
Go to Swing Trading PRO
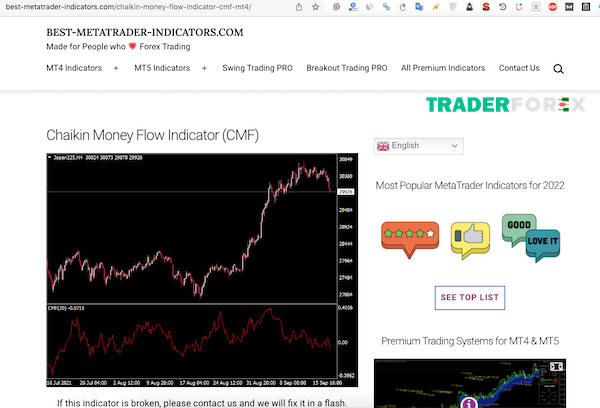[258, 68]
